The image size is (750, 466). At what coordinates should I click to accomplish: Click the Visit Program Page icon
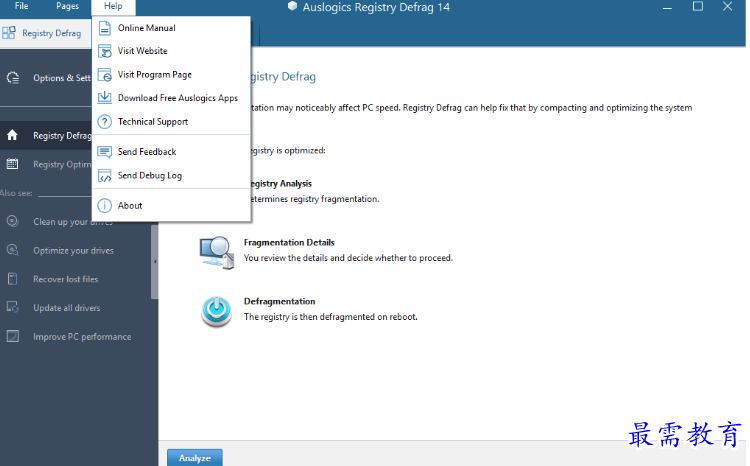click(104, 75)
